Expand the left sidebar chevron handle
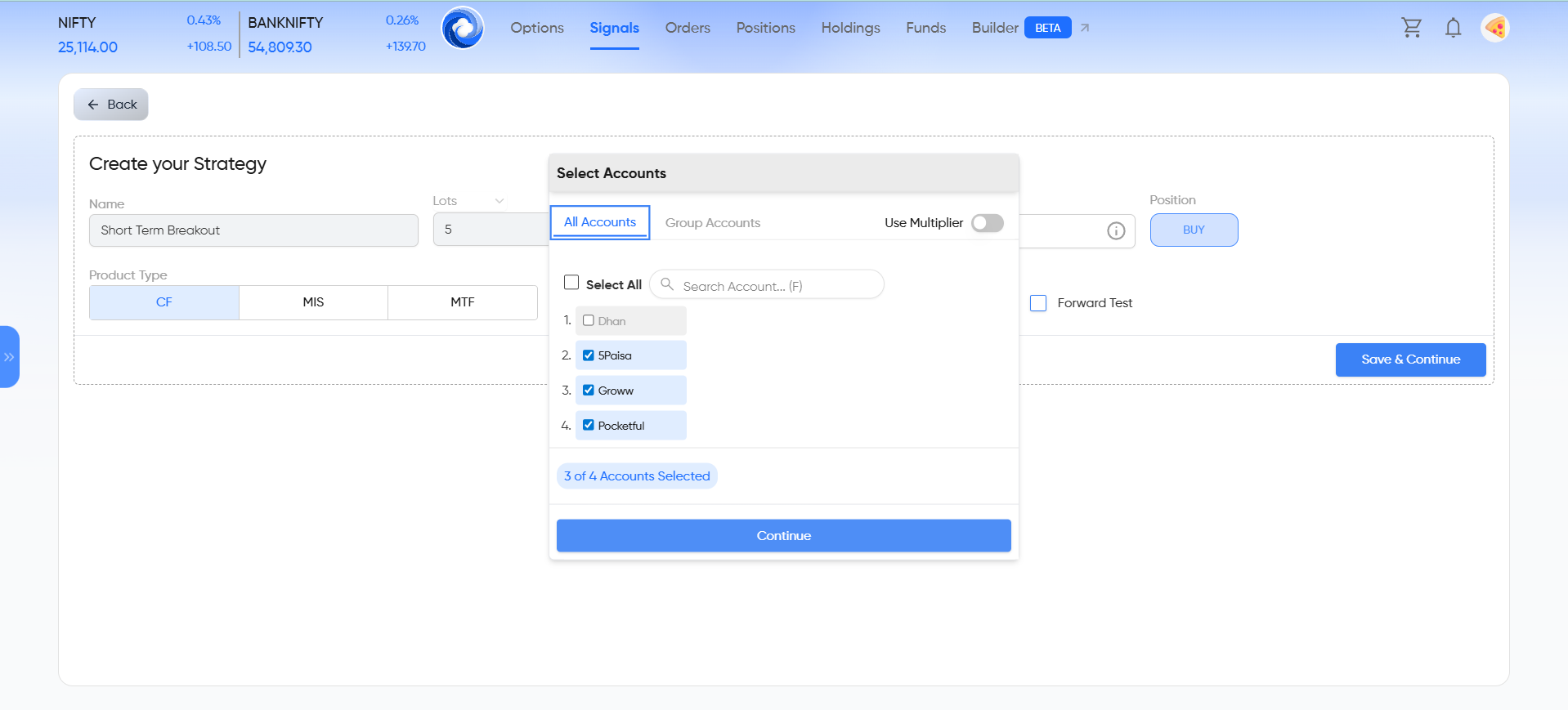 [x=9, y=357]
